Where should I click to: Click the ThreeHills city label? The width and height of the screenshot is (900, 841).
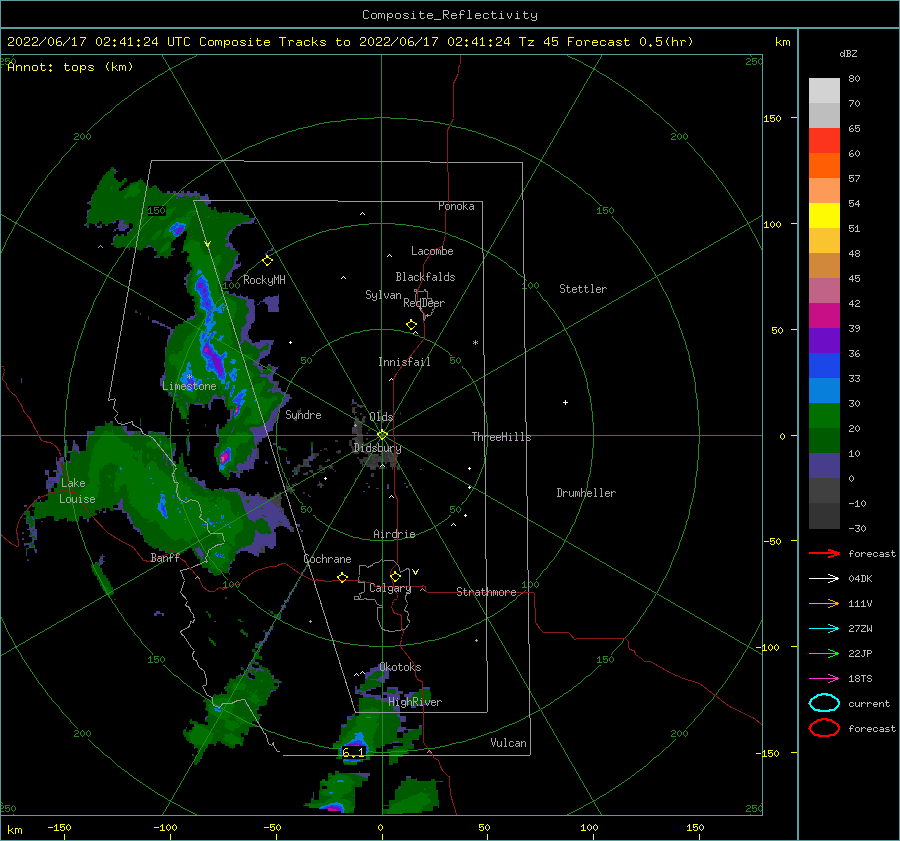501,437
